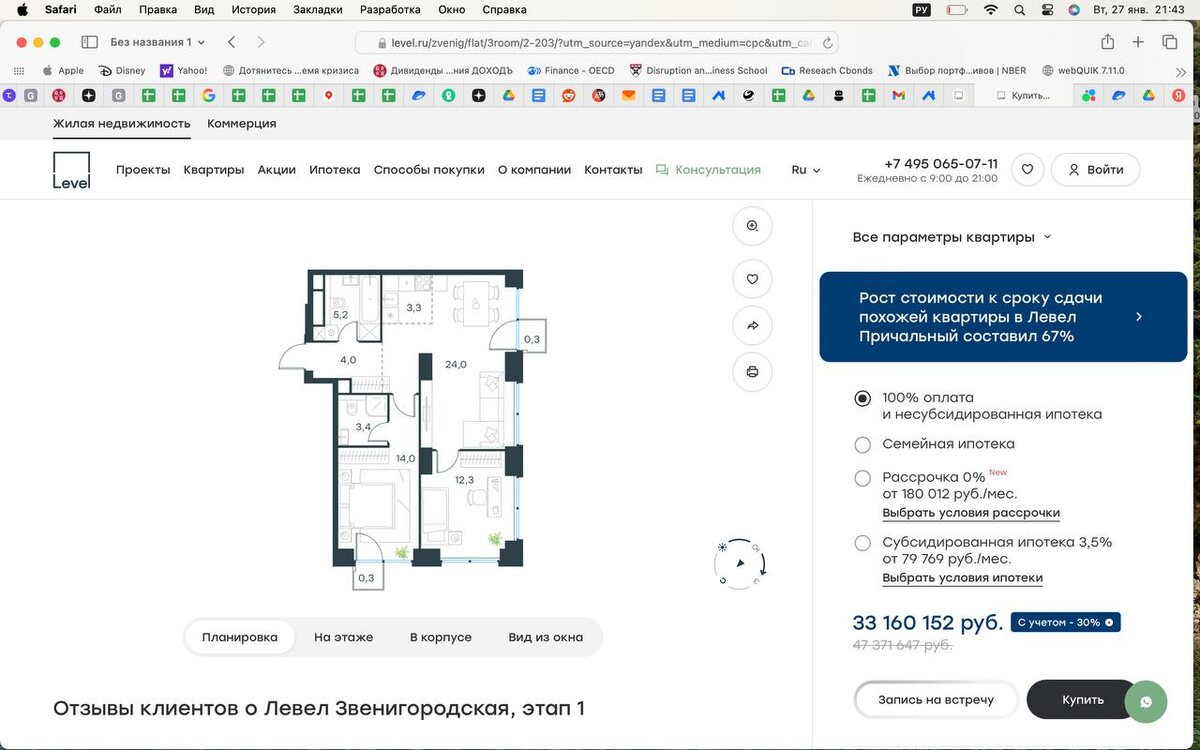Open Spotlight search in menu bar
This screenshot has width=1200, height=750.
pos(1019,10)
